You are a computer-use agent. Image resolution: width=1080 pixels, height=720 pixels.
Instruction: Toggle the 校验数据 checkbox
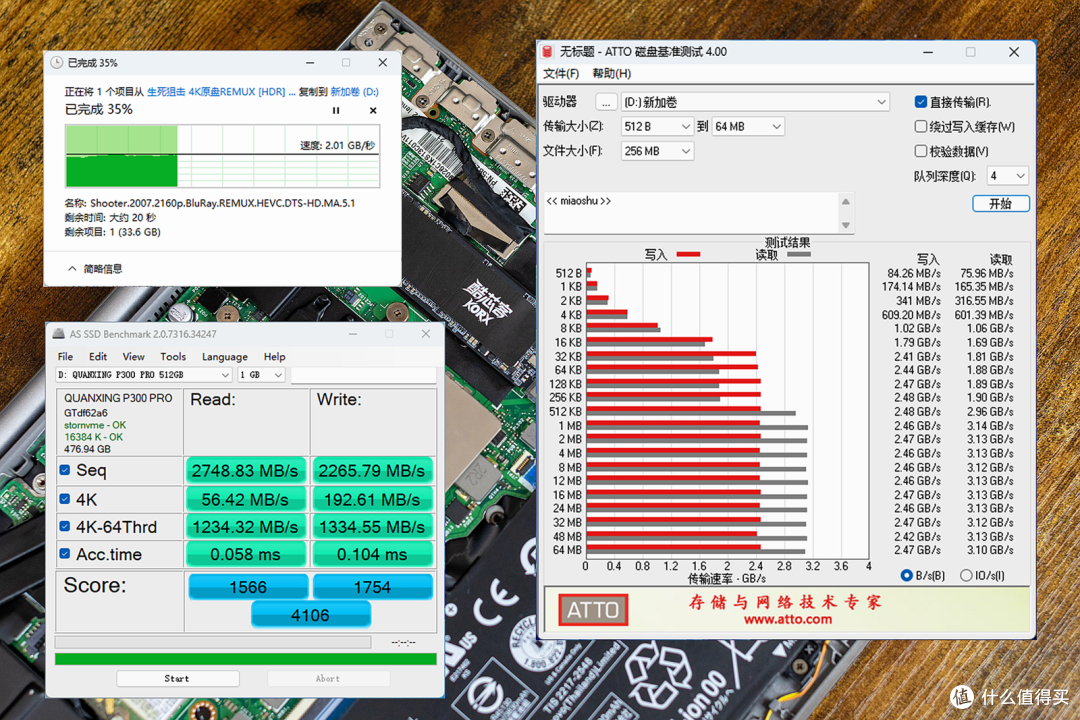coord(921,151)
